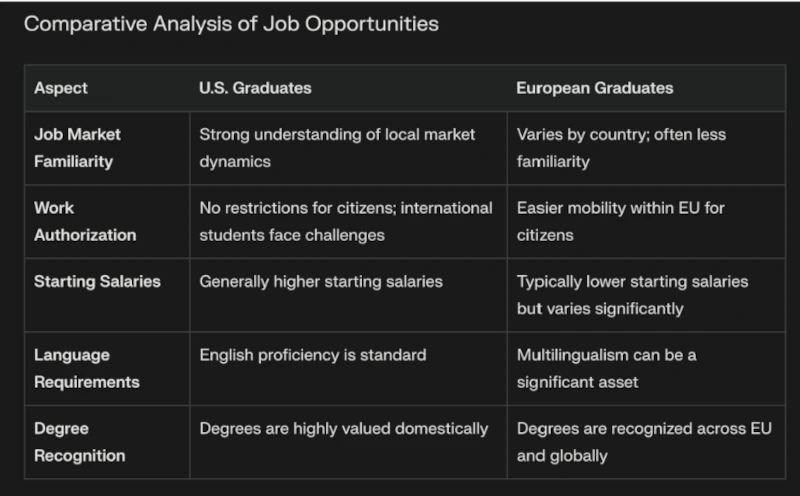Click the Job Market Familiarity row label
800x496 pixels.
pyautogui.click(x=77, y=147)
